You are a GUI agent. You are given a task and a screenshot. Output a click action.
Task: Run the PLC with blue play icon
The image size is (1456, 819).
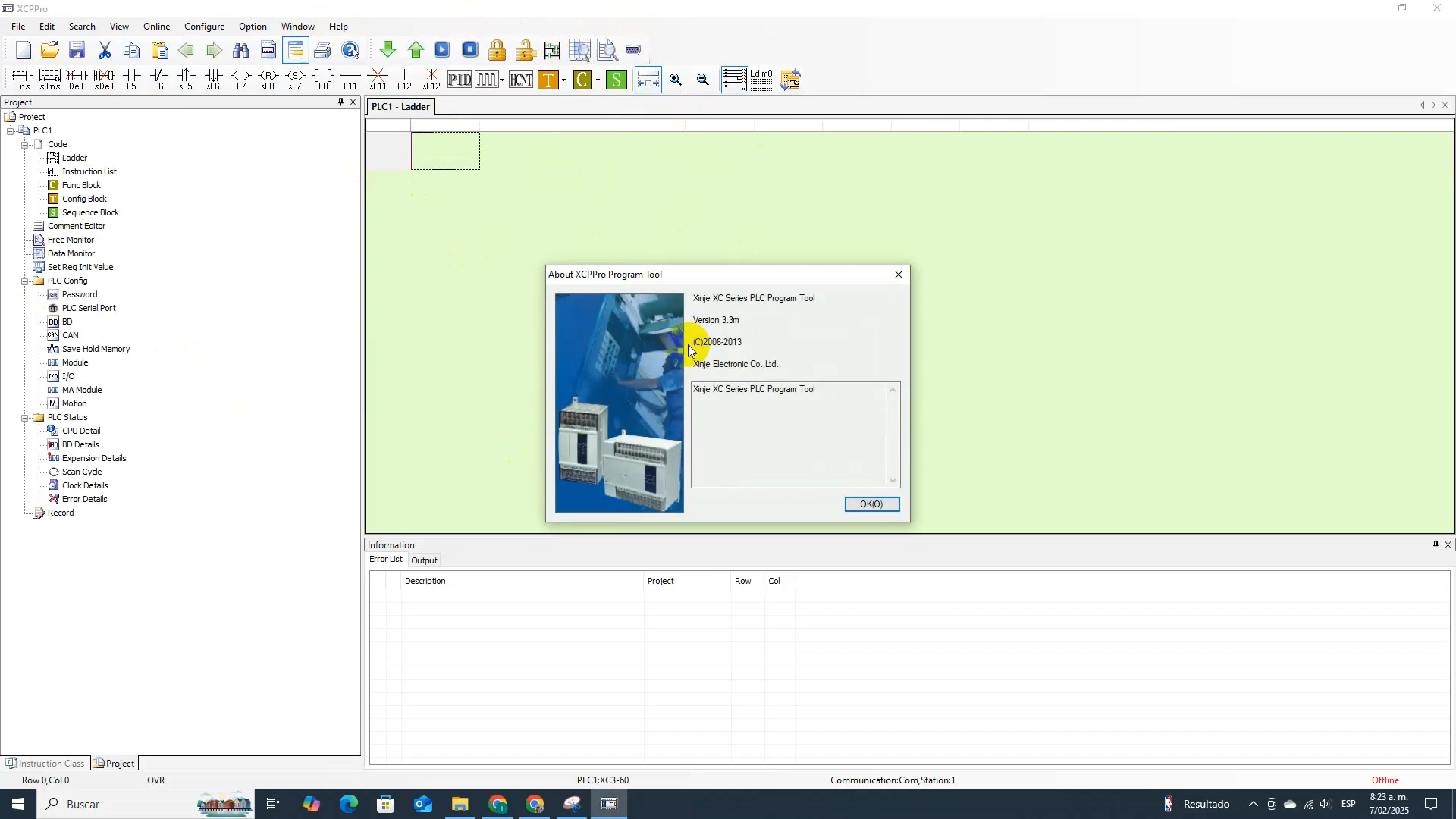pyautogui.click(x=442, y=51)
